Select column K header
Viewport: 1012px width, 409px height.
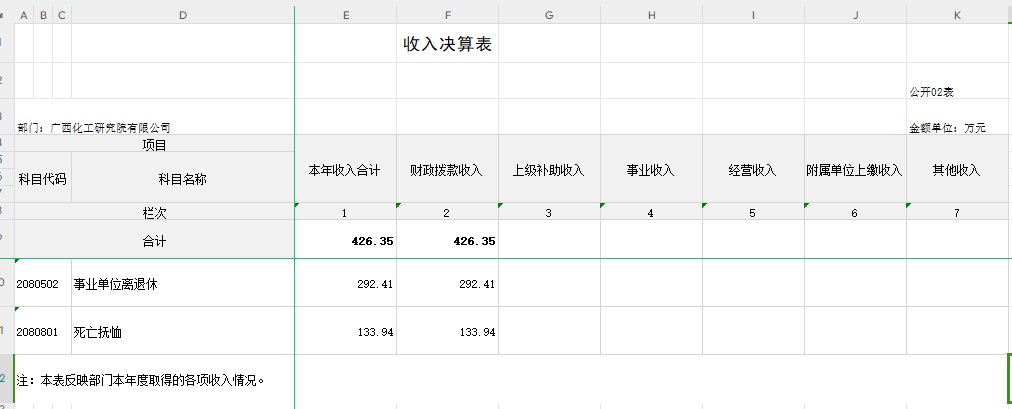[x=957, y=15]
